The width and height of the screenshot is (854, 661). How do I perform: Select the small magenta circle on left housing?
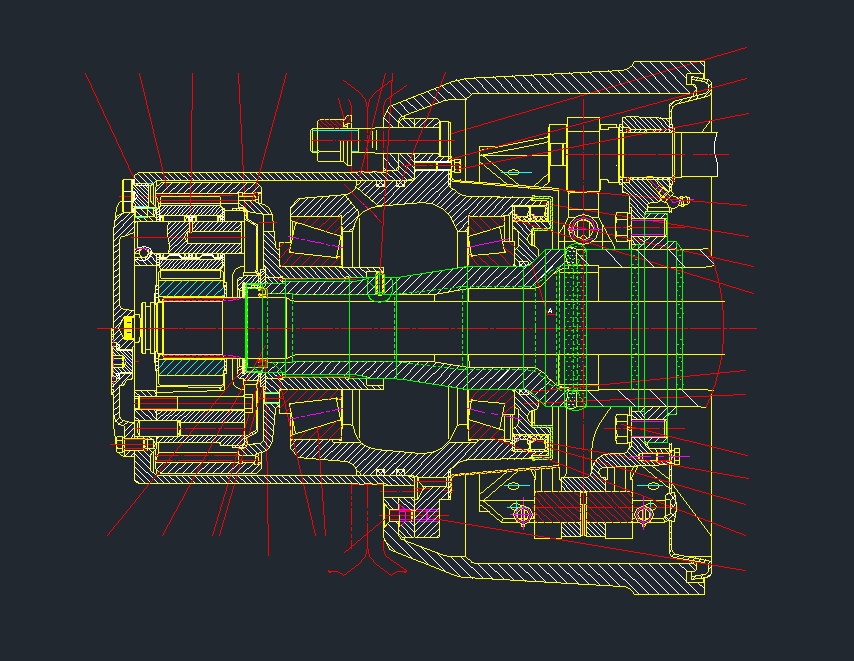pyautogui.click(x=143, y=251)
